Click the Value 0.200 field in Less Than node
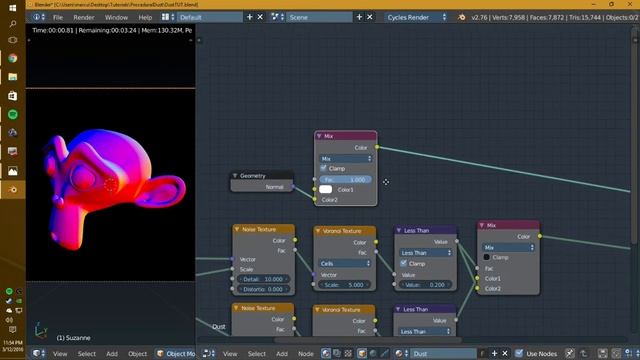Screen dimensions: 640x360 pyautogui.click(x=425, y=284)
